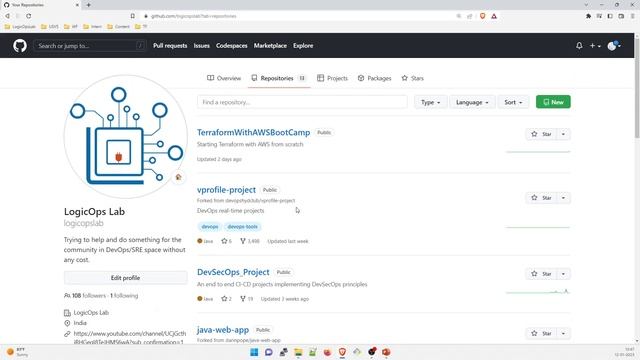
Task: Expand the Type filter dropdown
Action: (x=431, y=102)
